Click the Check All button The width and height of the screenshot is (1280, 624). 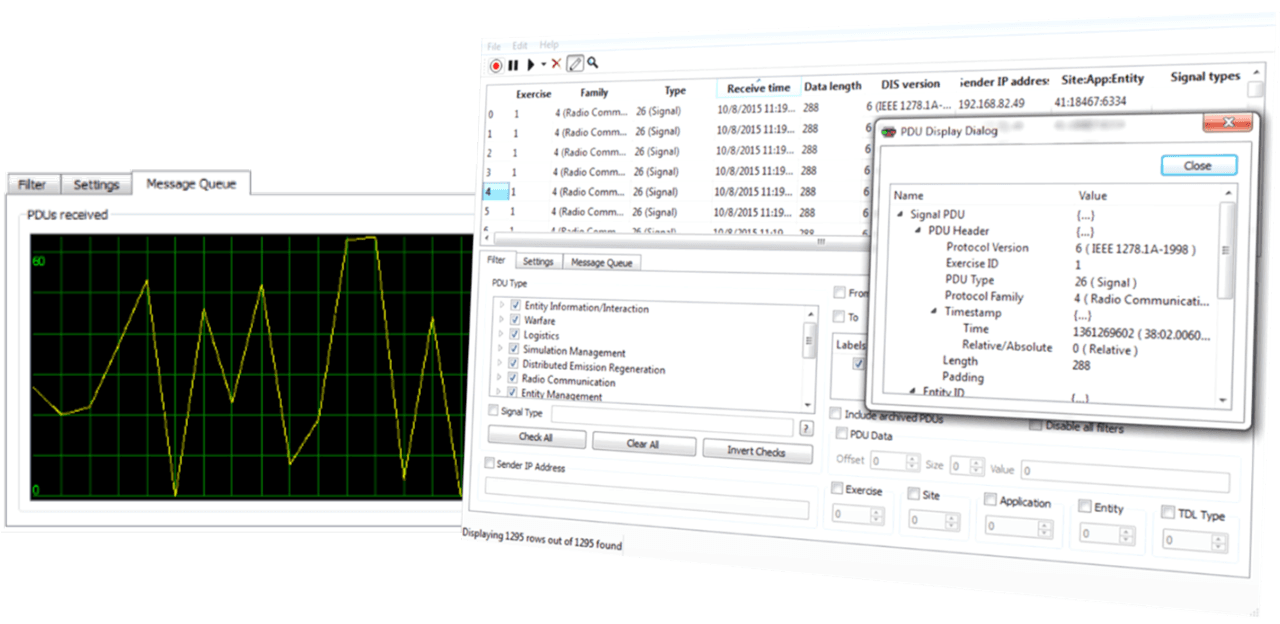[x=536, y=437]
